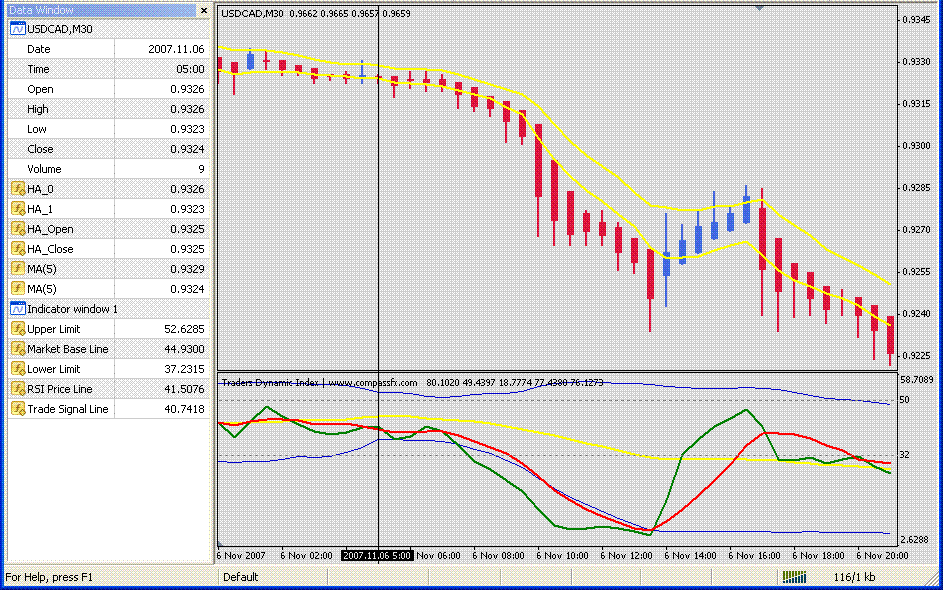Click the Indicator window 1 icon

tap(17, 309)
